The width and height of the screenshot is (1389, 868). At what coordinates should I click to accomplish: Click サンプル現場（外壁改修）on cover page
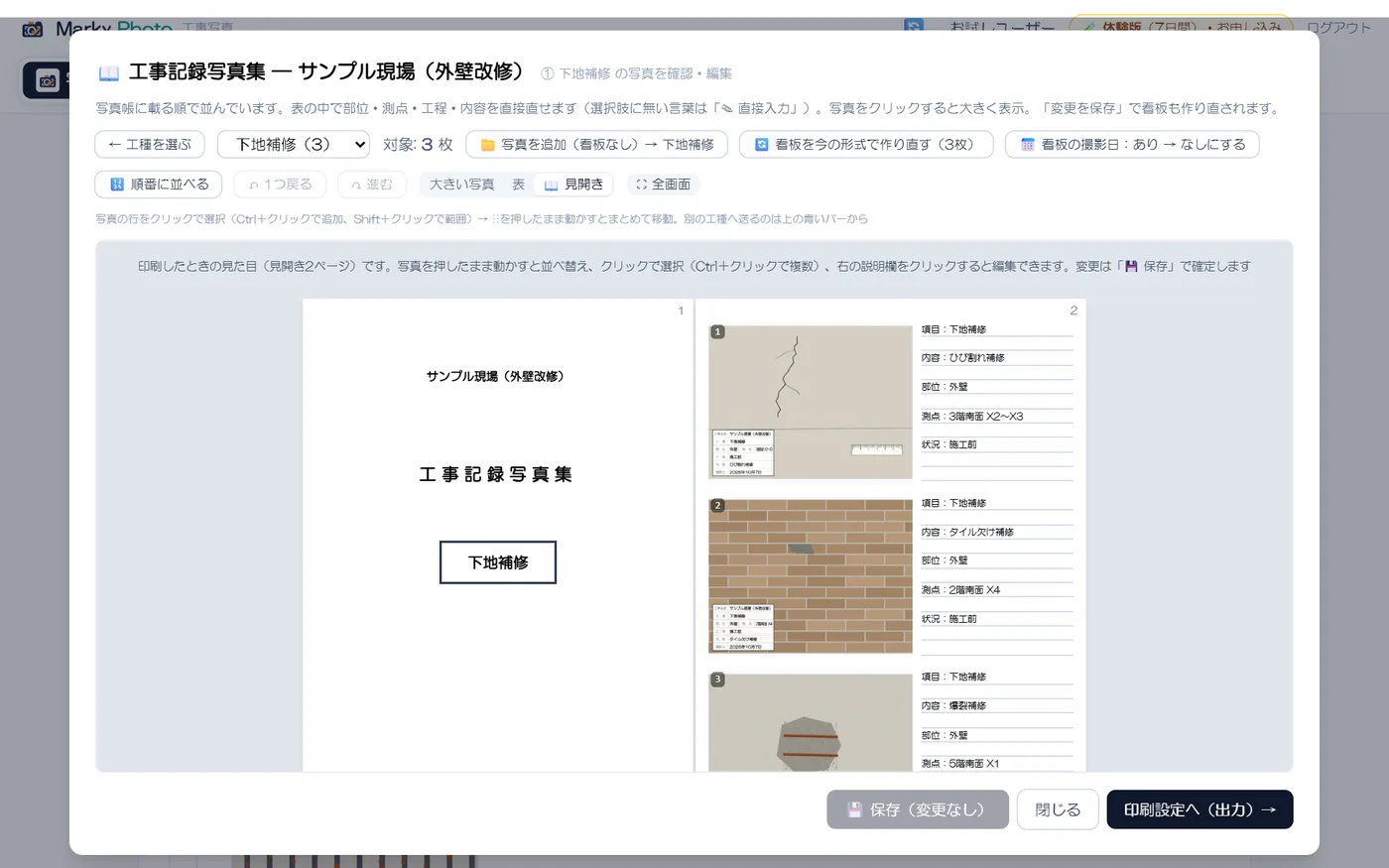pos(495,377)
